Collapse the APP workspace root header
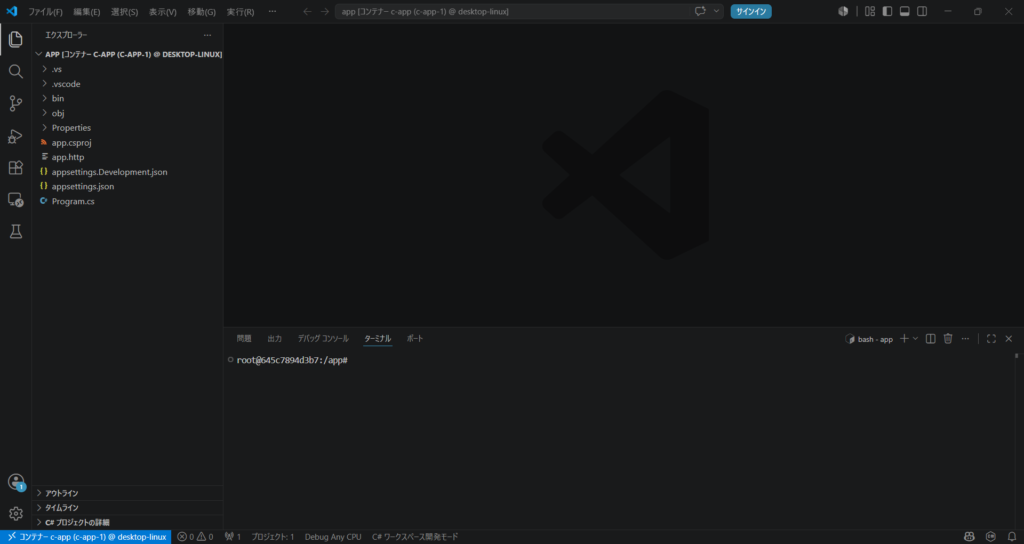This screenshot has height=544, width=1024. tap(127, 54)
